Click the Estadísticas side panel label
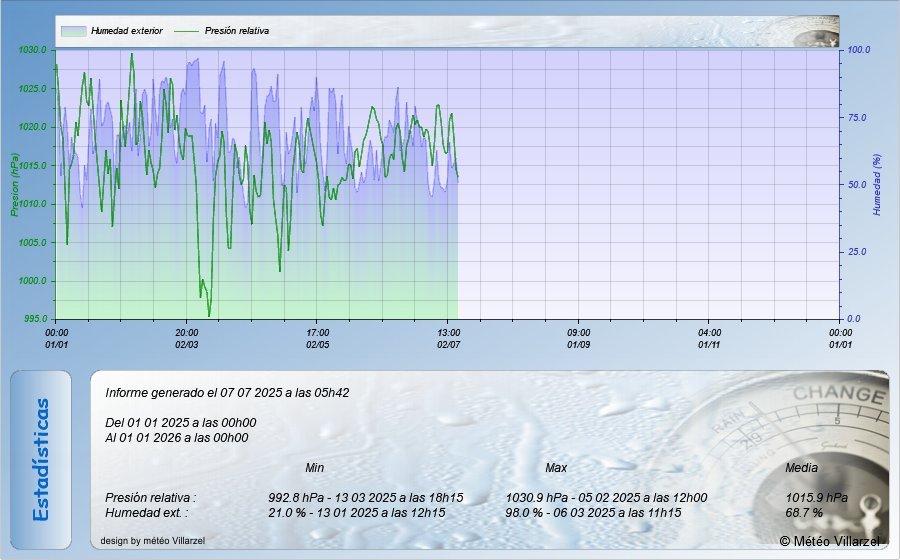900x560 pixels. (41, 460)
